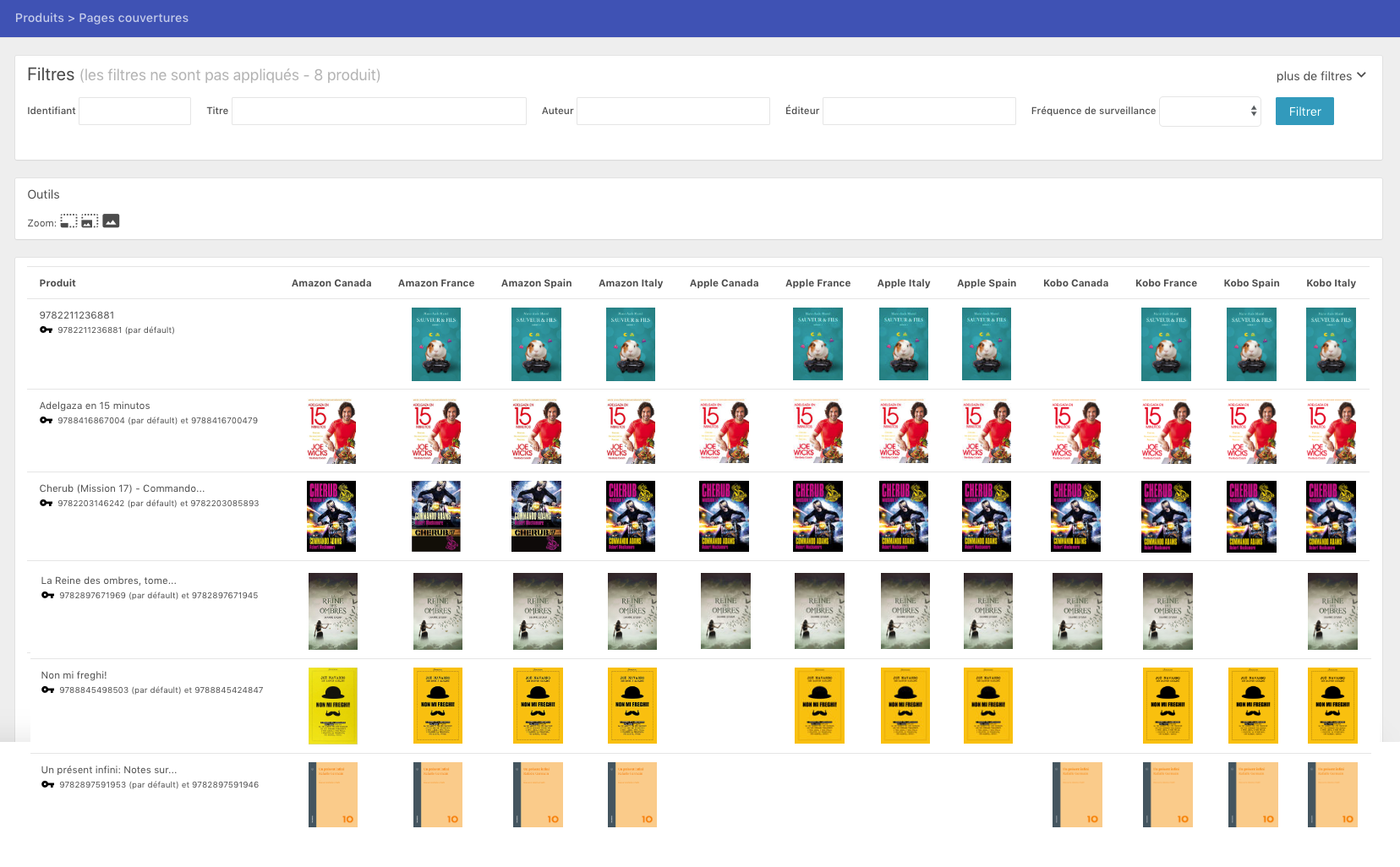Image resolution: width=1400 pixels, height=867 pixels.
Task: Open the Fréquence de surveillance dropdown
Action: (1210, 112)
